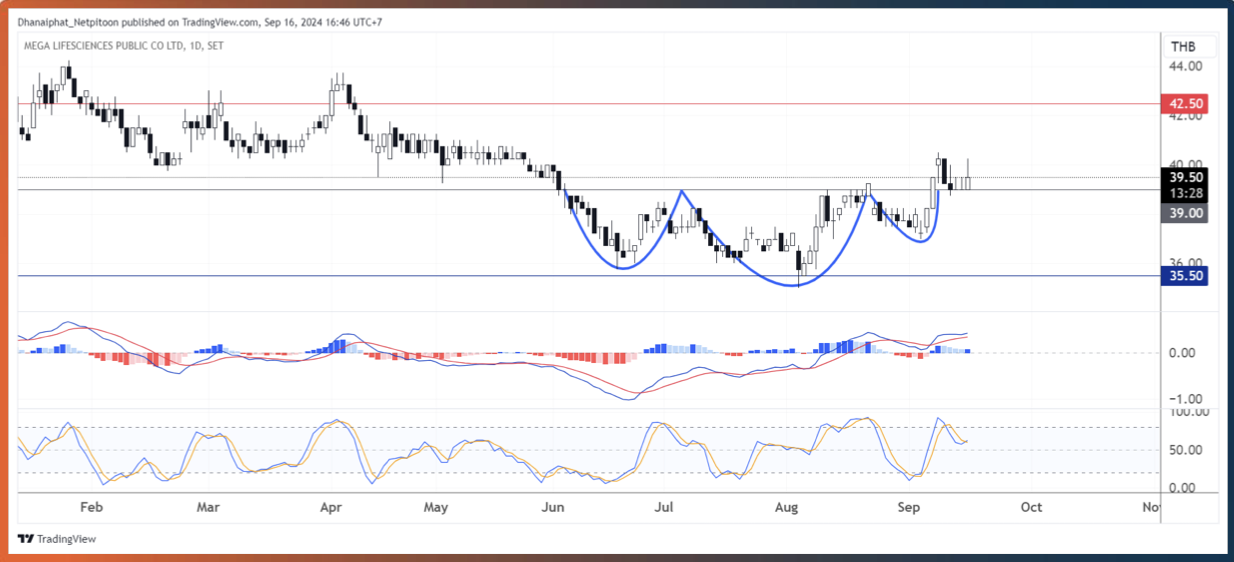Viewport: 1234px width, 562px height.
Task: Click the Apr label on time axis
Action: tap(333, 507)
